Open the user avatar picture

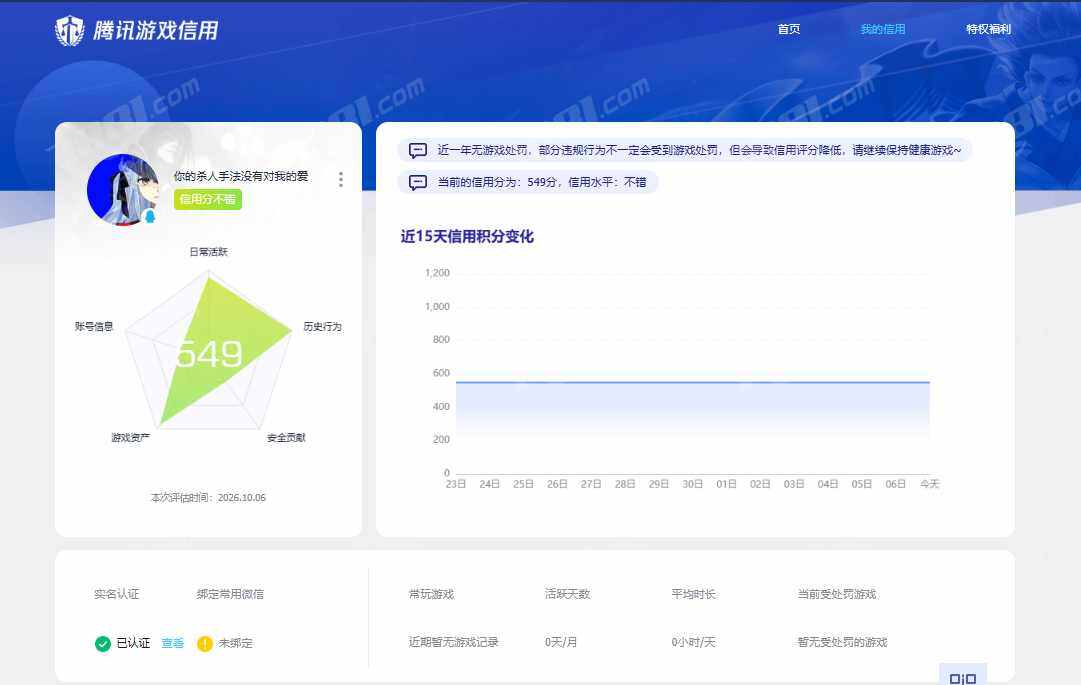click(x=123, y=190)
